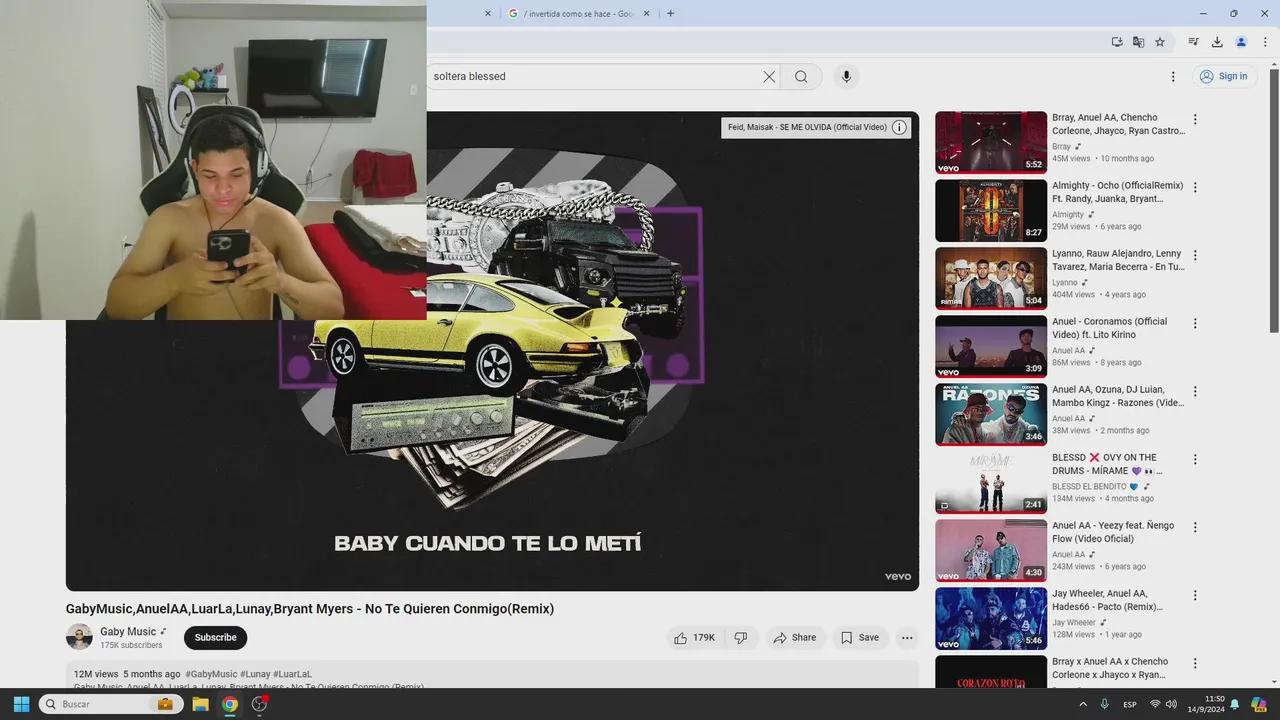Open the browser downloads icon
The height and width of the screenshot is (720, 1280).
(x=1217, y=41)
